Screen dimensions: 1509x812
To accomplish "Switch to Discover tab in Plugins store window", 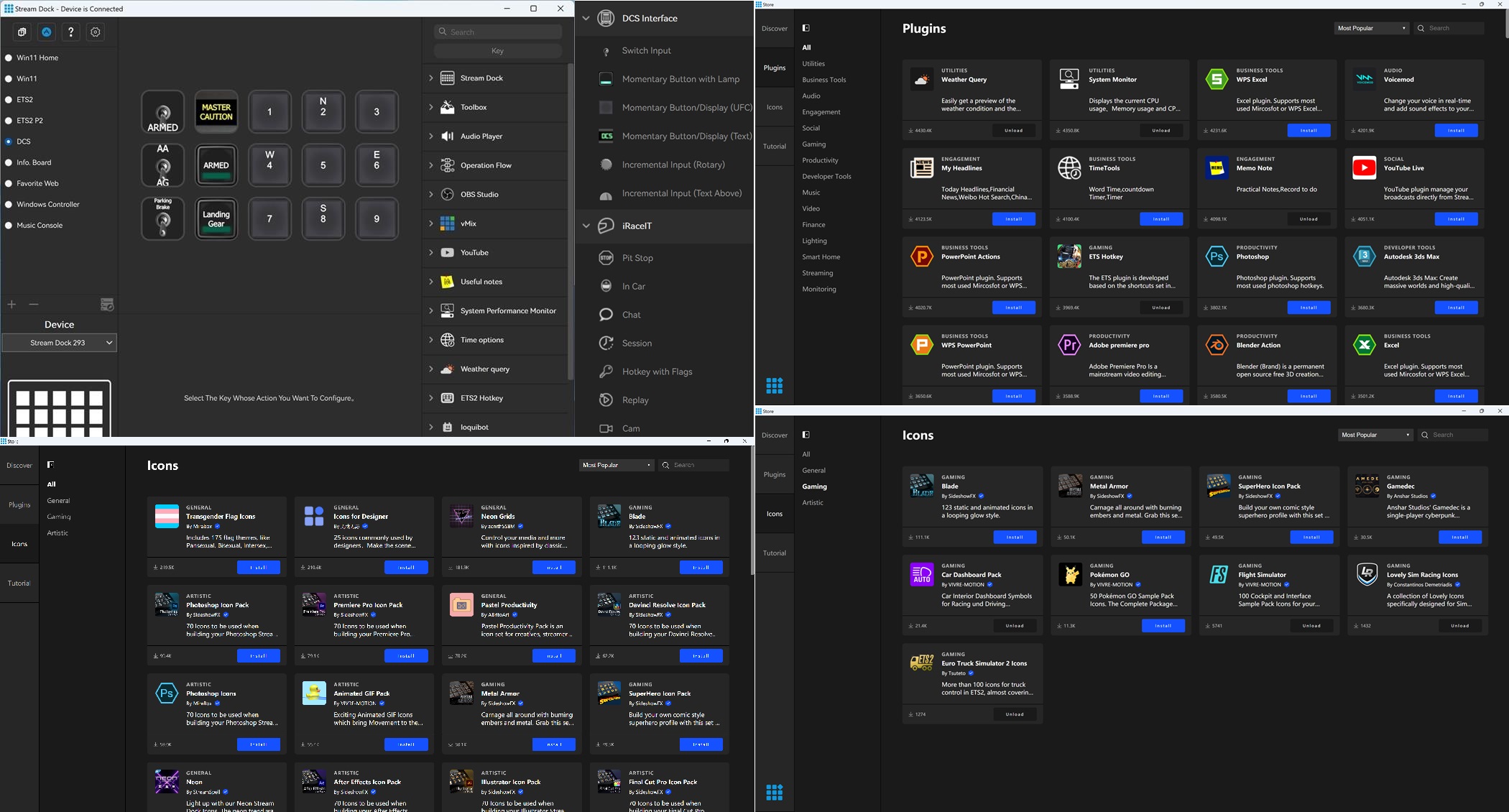I will pyautogui.click(x=775, y=29).
